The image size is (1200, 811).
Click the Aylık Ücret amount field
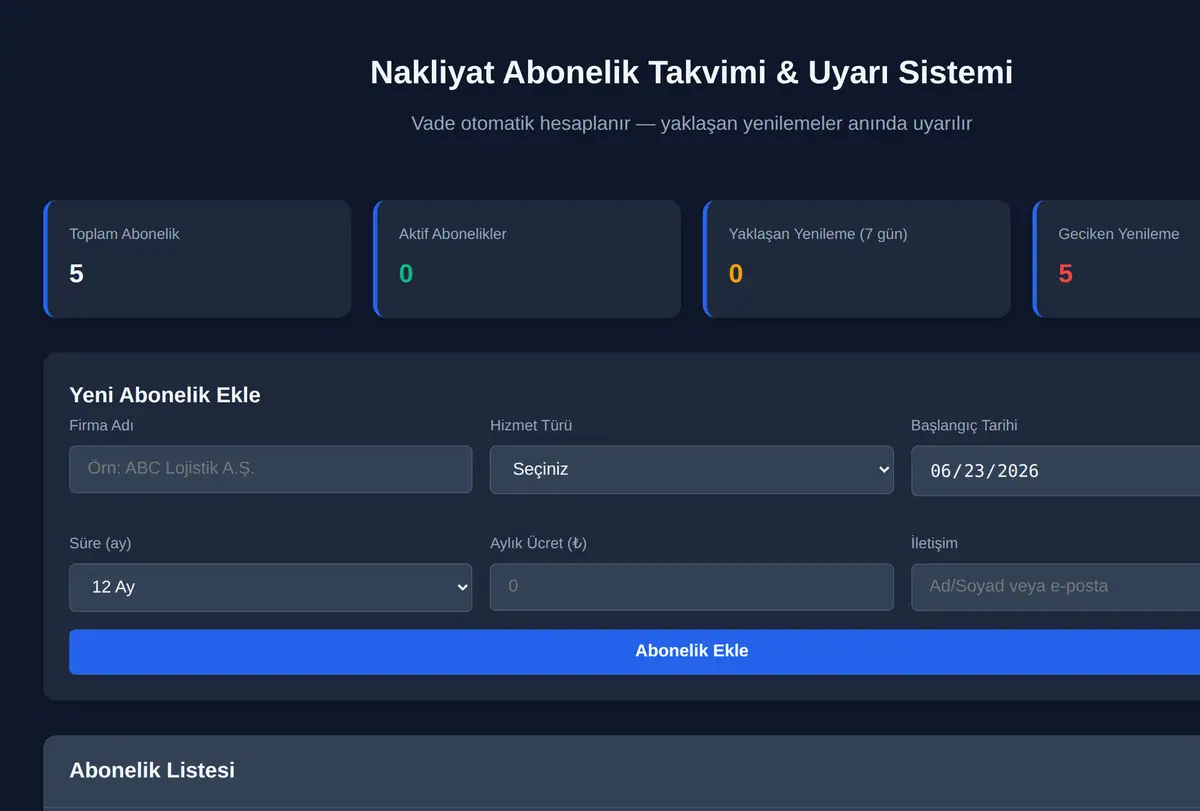tap(691, 587)
